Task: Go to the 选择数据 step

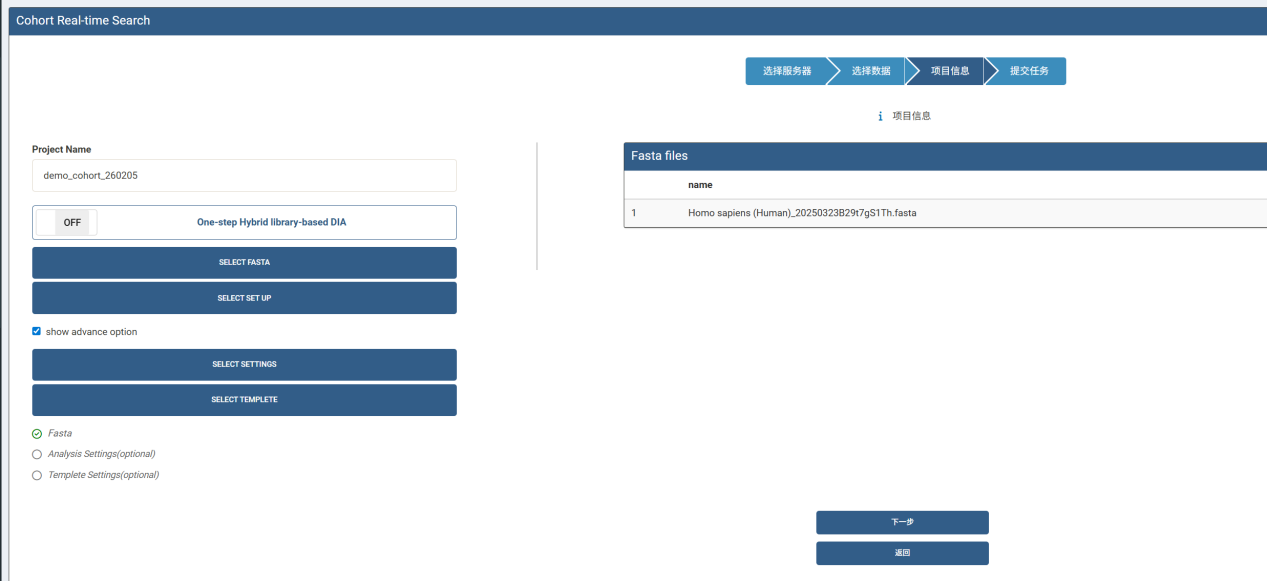Action: [870, 71]
